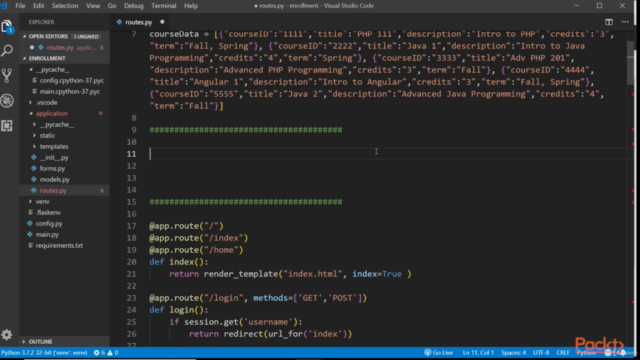This screenshot has height=360, width=640.
Task: Click Ln 11, Col 1 cursor position
Action: coord(478,353)
